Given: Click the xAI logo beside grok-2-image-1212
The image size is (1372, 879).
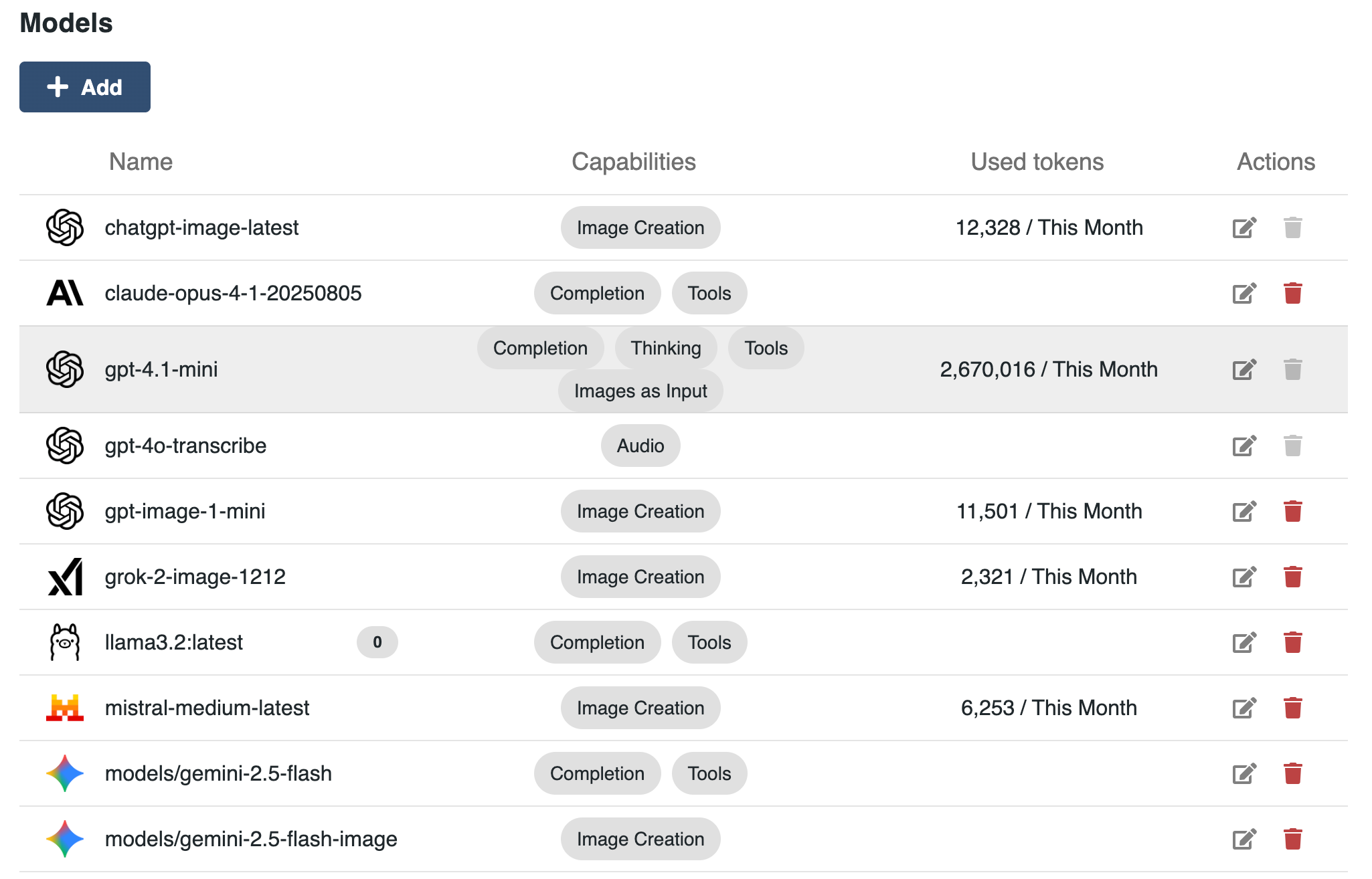Looking at the screenshot, I should 65,577.
